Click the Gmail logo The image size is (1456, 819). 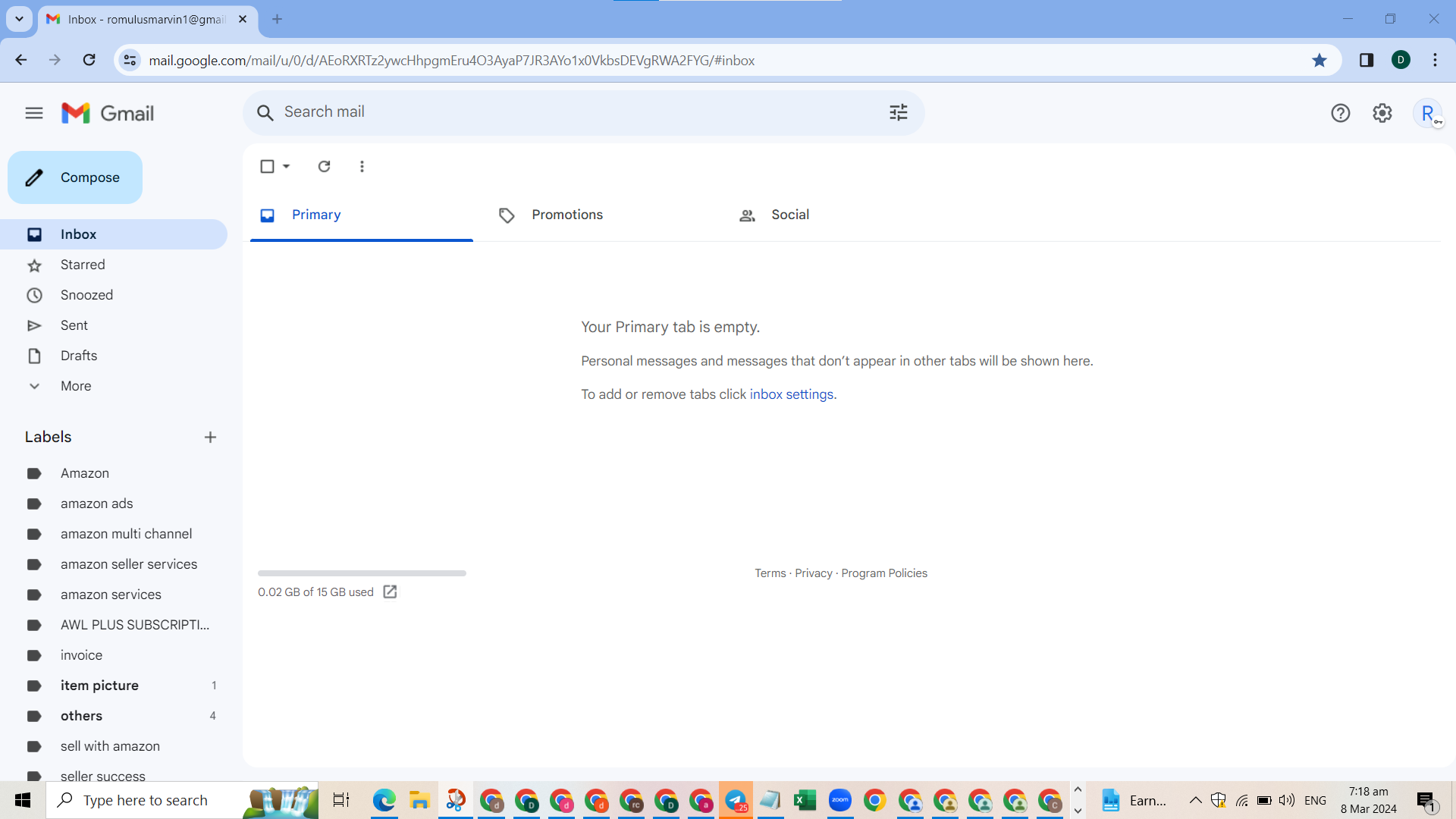click(108, 113)
